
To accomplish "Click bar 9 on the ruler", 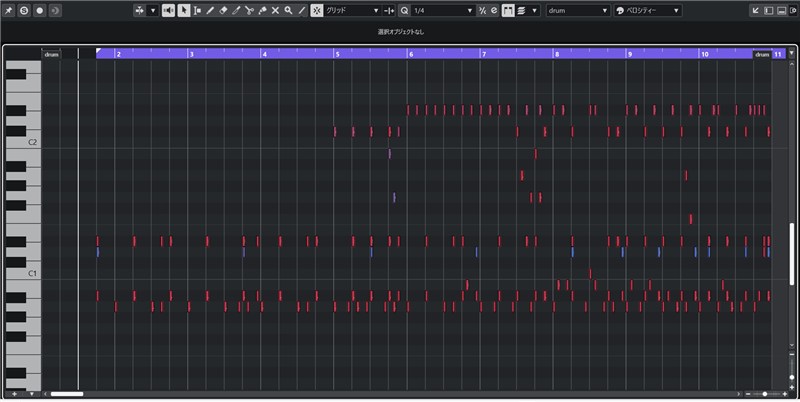I will [x=630, y=54].
